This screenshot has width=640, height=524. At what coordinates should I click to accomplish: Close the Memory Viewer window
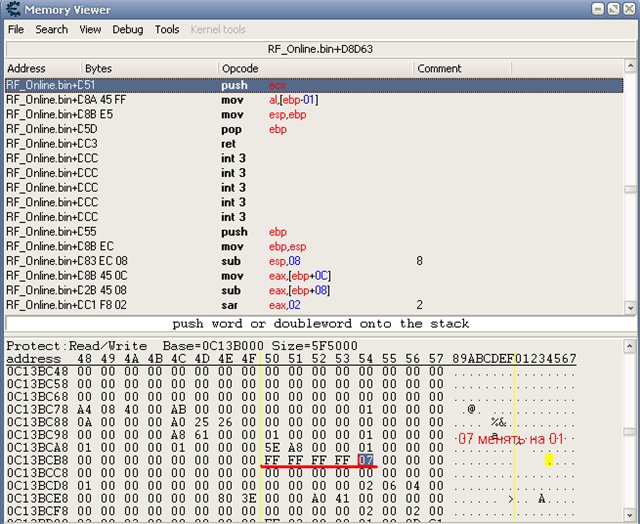coord(629,9)
